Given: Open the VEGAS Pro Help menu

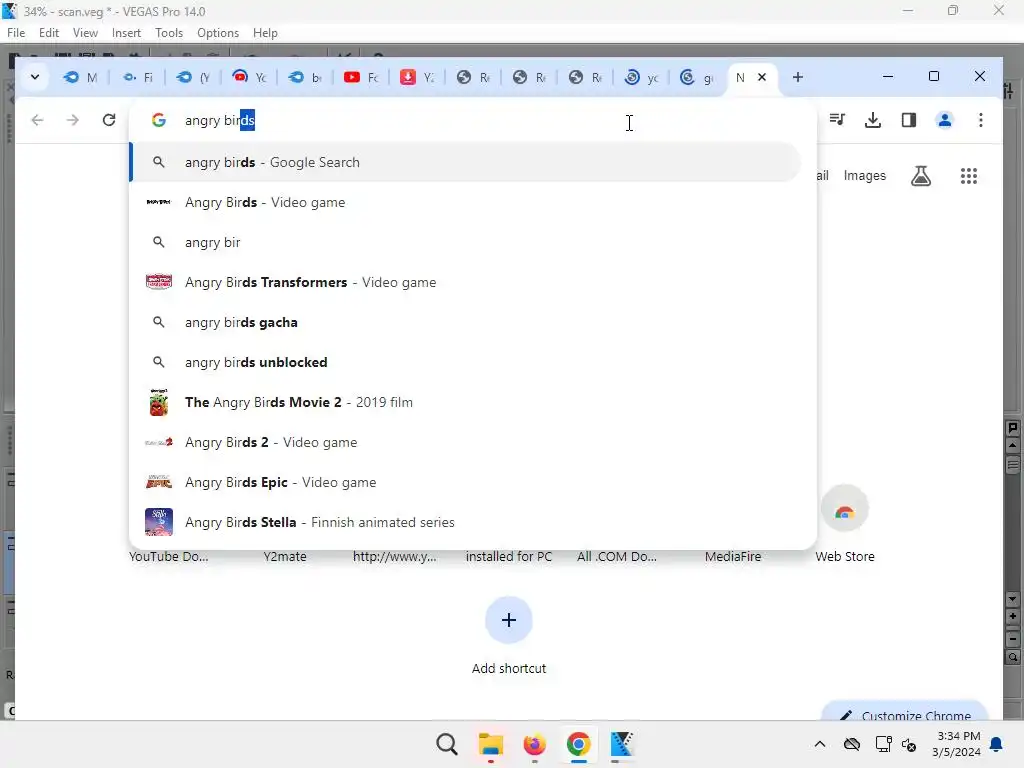Looking at the screenshot, I should [264, 33].
